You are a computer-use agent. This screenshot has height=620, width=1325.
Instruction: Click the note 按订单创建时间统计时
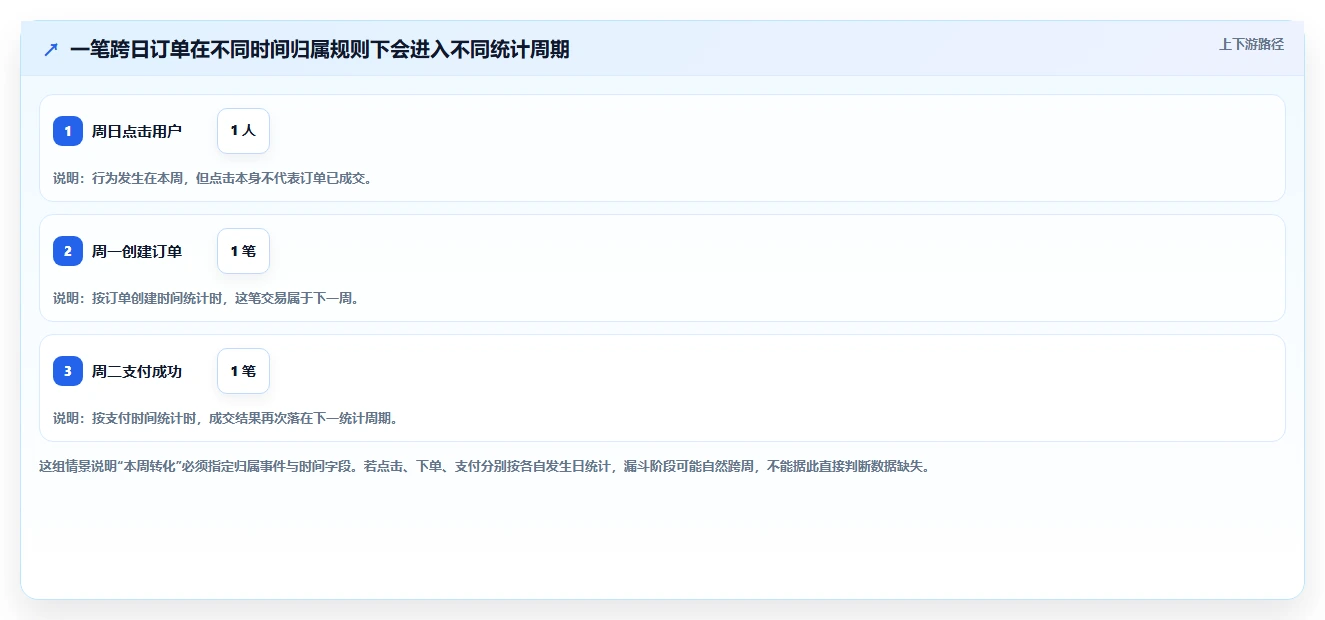tap(206, 298)
